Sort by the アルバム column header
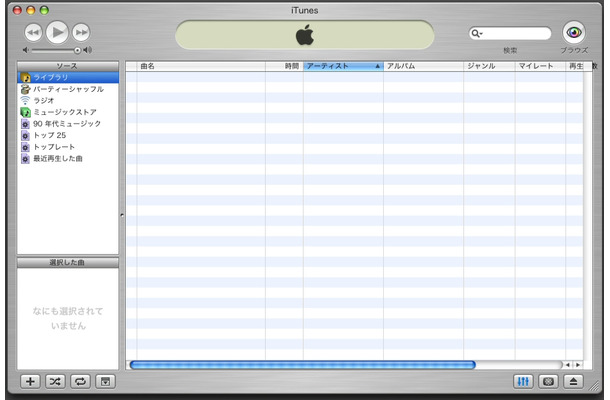Image resolution: width=610 pixels, height=400 pixels. pyautogui.click(x=424, y=66)
